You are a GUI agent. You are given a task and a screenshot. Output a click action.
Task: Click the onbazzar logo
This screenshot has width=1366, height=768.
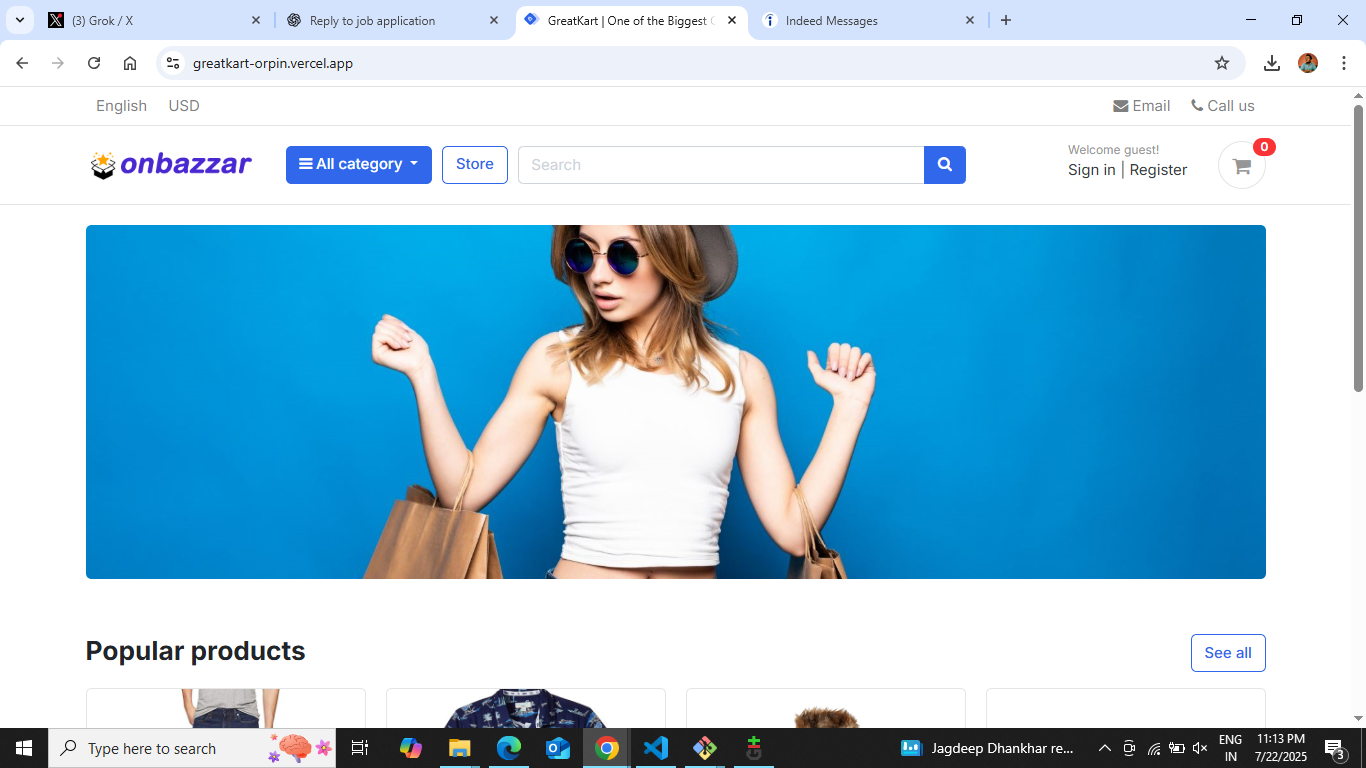tap(170, 165)
